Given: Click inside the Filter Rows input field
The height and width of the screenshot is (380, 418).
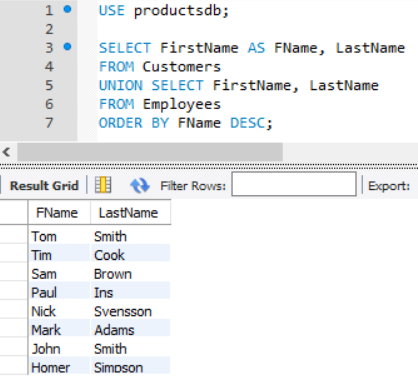Looking at the screenshot, I should pos(294,184).
